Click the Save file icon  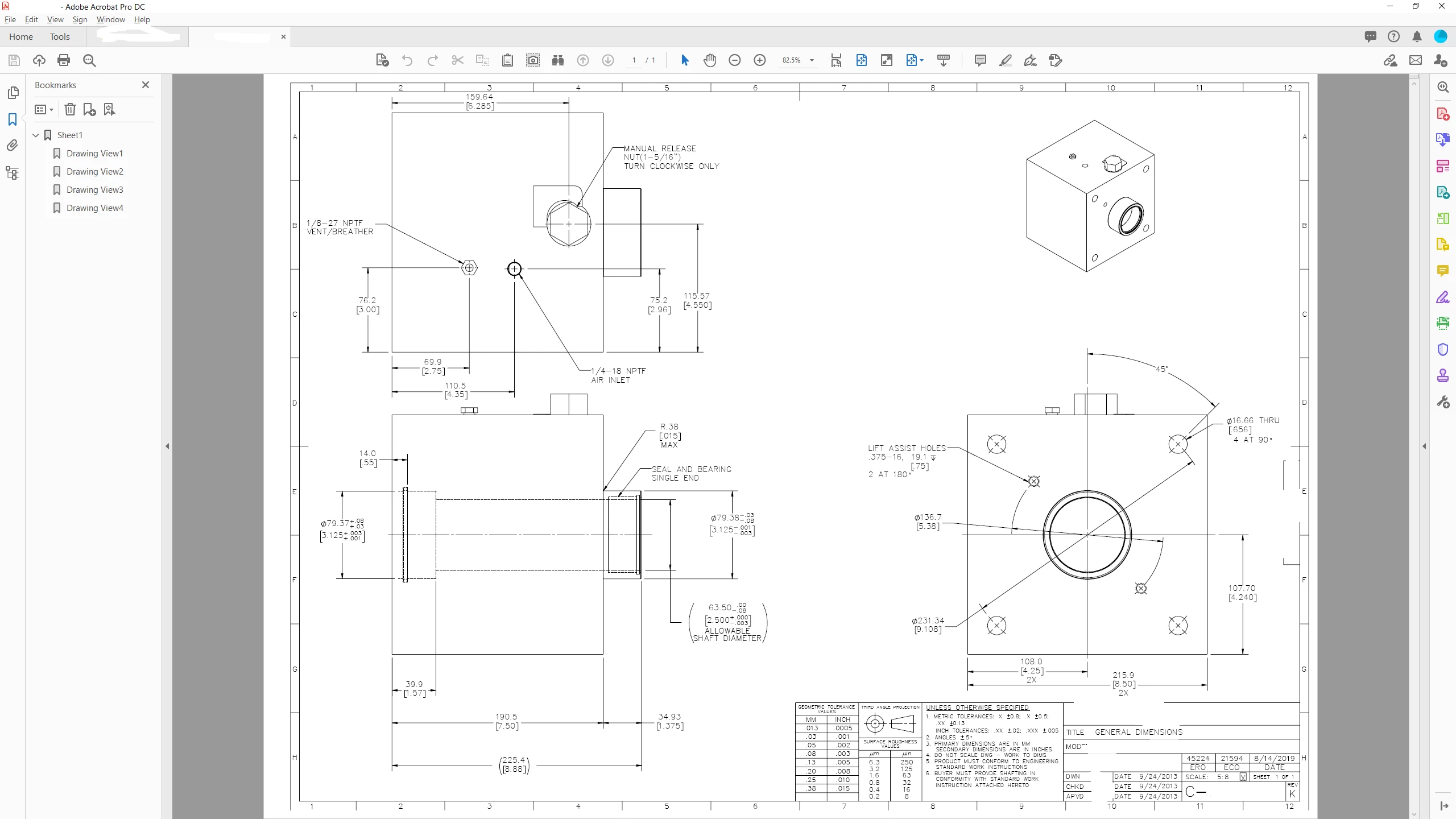[x=14, y=60]
